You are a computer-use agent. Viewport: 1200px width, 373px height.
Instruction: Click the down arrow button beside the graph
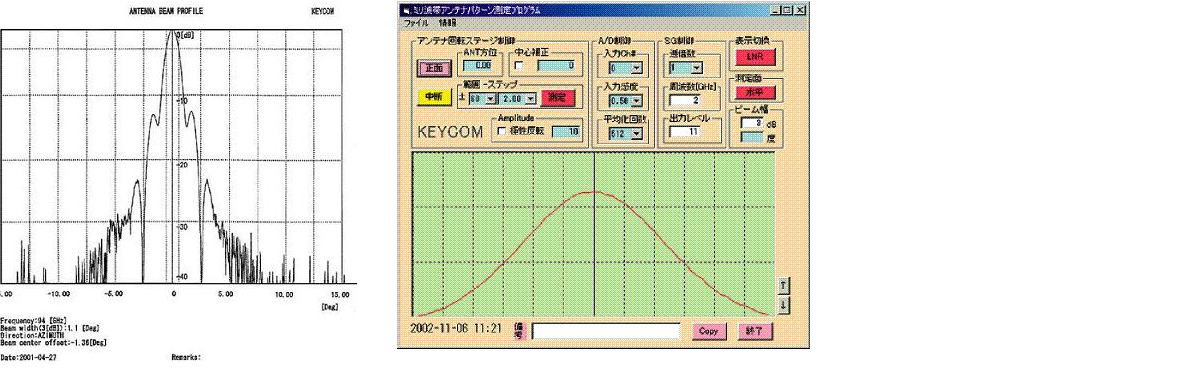point(784,304)
